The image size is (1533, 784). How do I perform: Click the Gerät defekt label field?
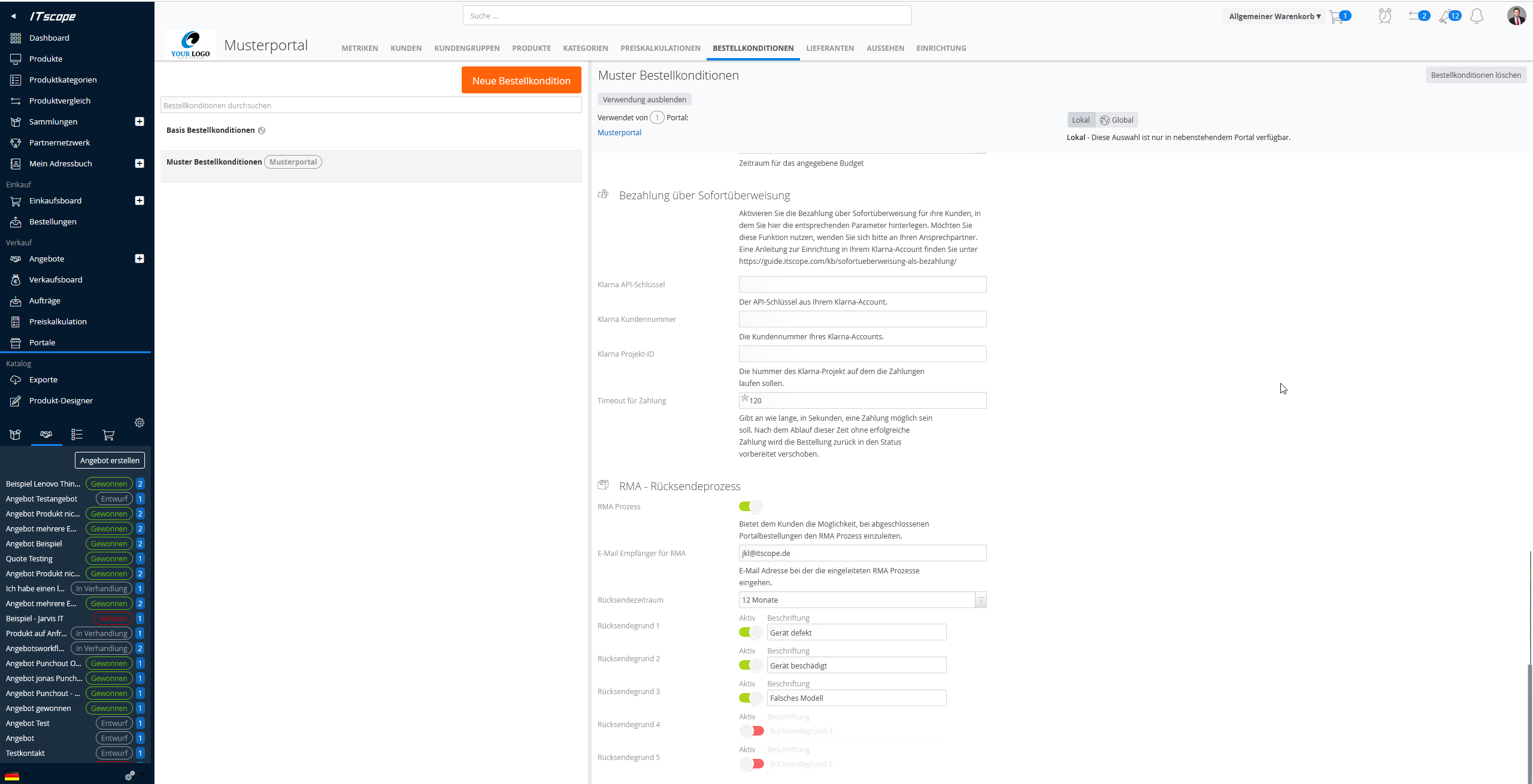(856, 632)
